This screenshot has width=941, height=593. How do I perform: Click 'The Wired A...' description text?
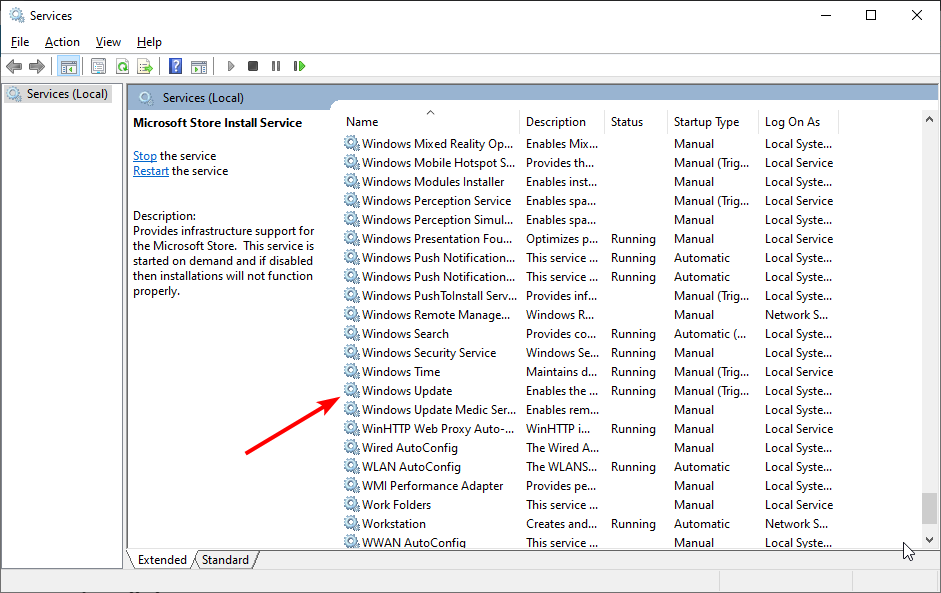[x=562, y=448]
